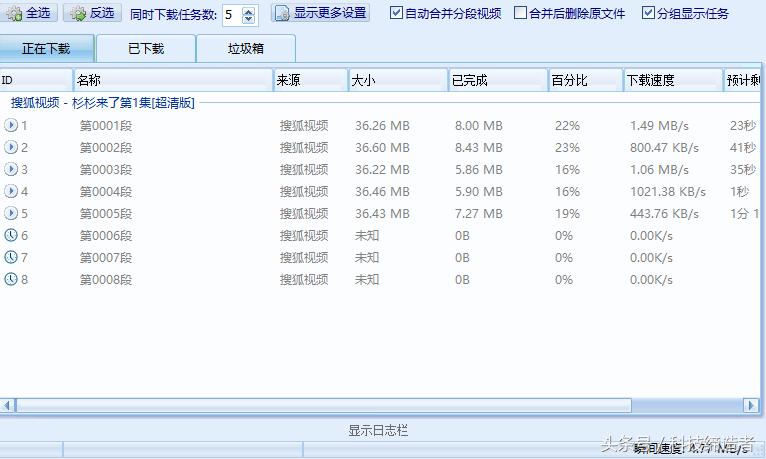The height and width of the screenshot is (459, 766).
Task: Expand the 显示日志栏 log bar
Action: point(378,430)
